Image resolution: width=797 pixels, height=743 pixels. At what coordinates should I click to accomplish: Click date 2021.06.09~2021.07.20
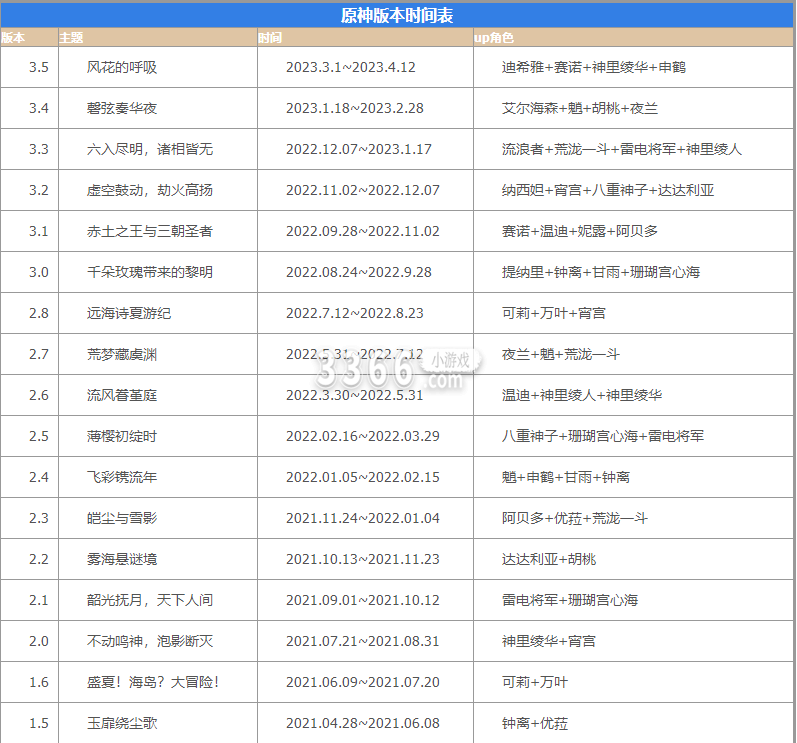[x=363, y=682]
